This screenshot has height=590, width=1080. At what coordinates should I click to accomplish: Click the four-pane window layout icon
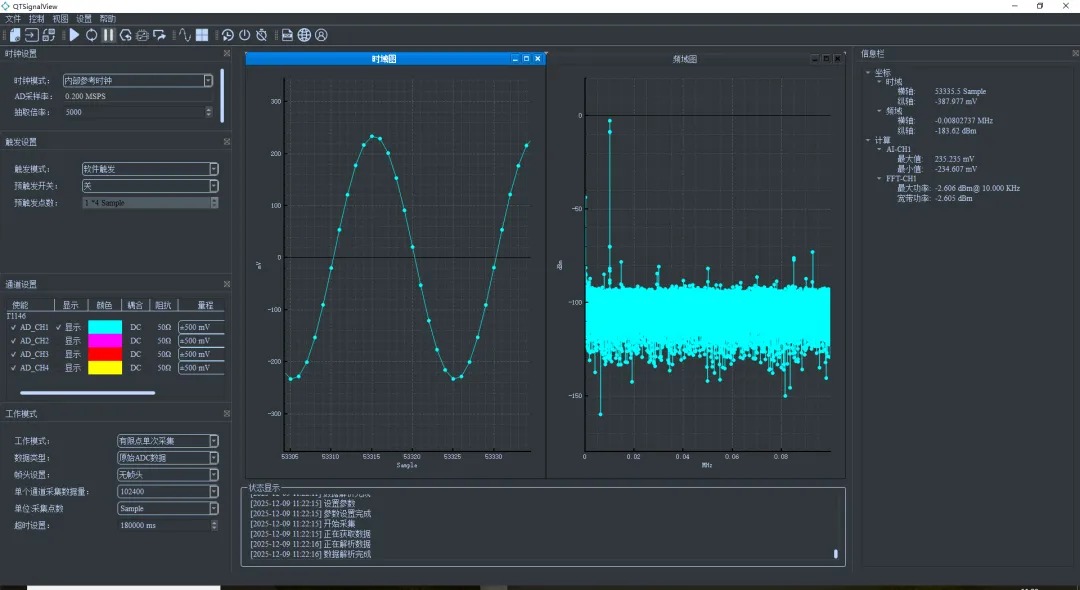click(x=202, y=35)
